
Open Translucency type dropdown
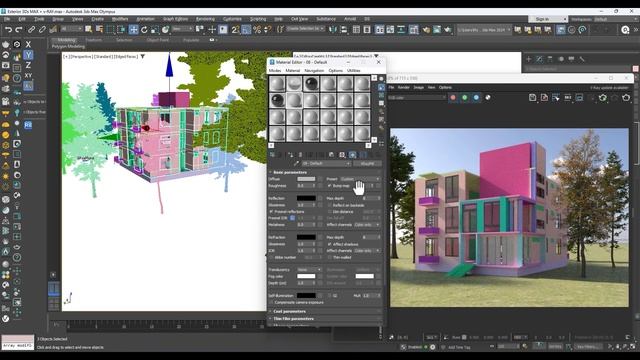click(x=309, y=270)
